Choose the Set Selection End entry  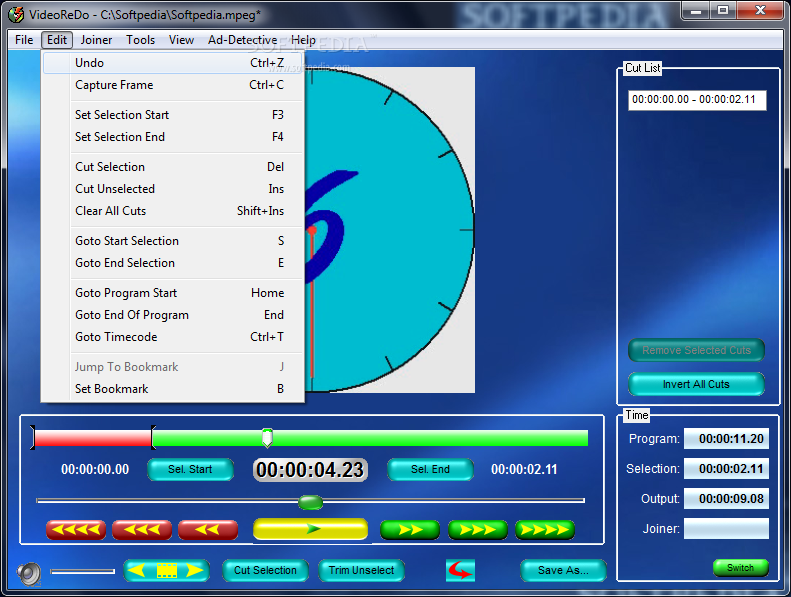point(173,137)
